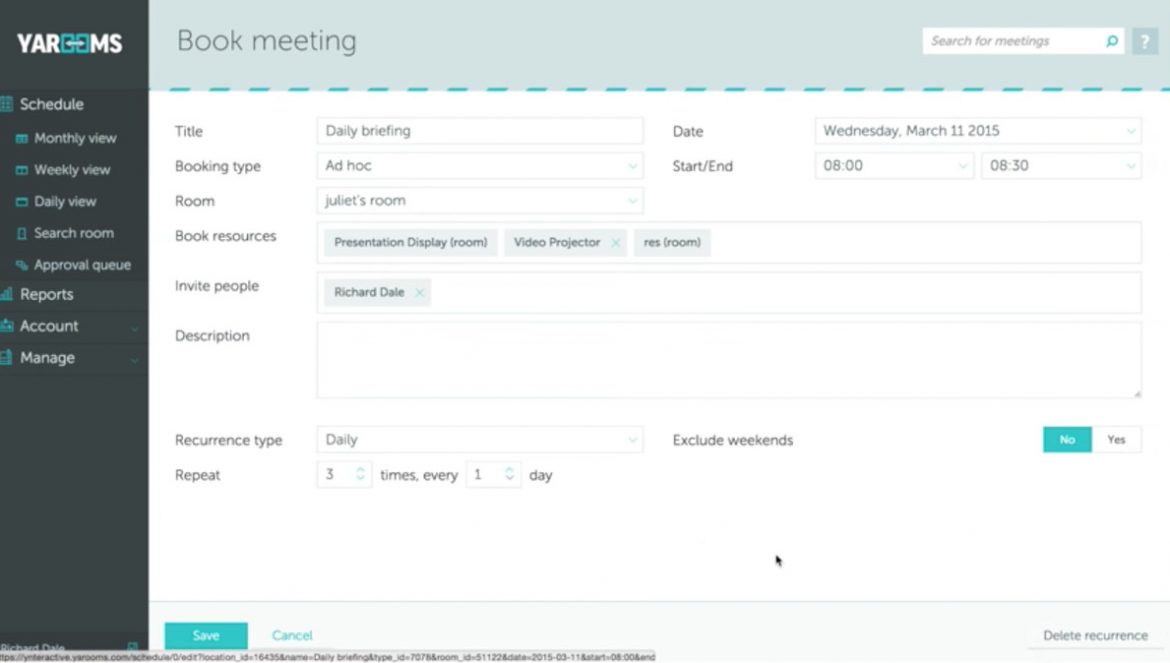Open the Room selection dropdown
The width and height of the screenshot is (1170, 663).
coord(633,201)
